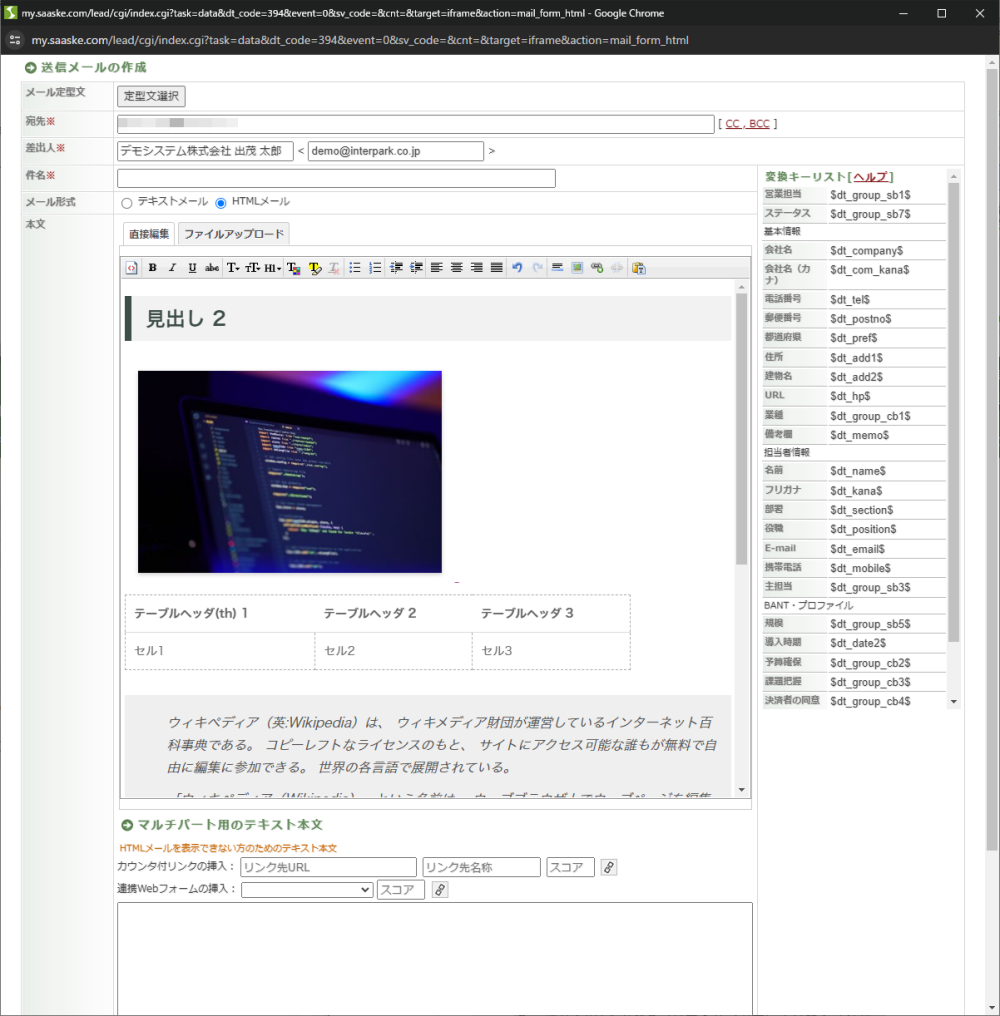Screen dimensions: 1000x1016
Task: Click the 定型文選択 button
Action: (151, 96)
